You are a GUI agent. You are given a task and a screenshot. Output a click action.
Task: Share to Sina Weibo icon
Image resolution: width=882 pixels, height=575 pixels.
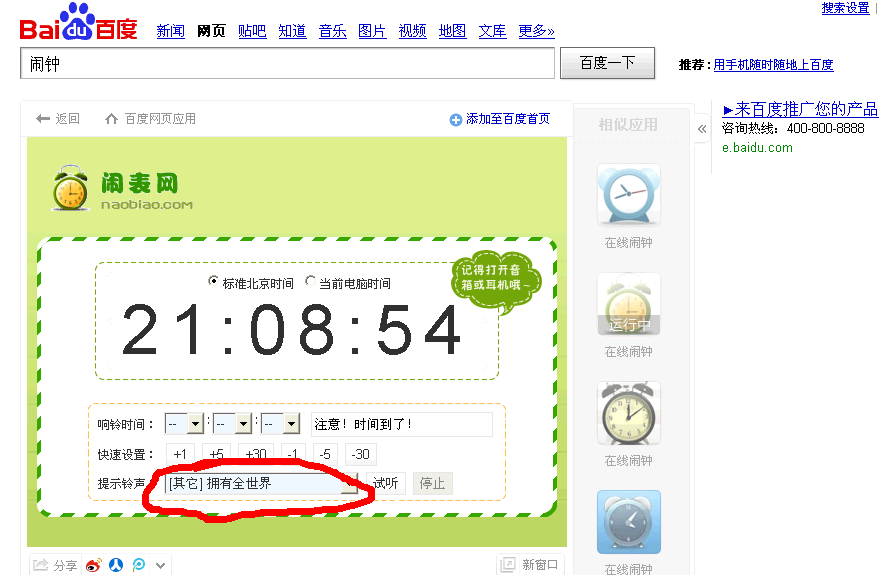[x=93, y=565]
